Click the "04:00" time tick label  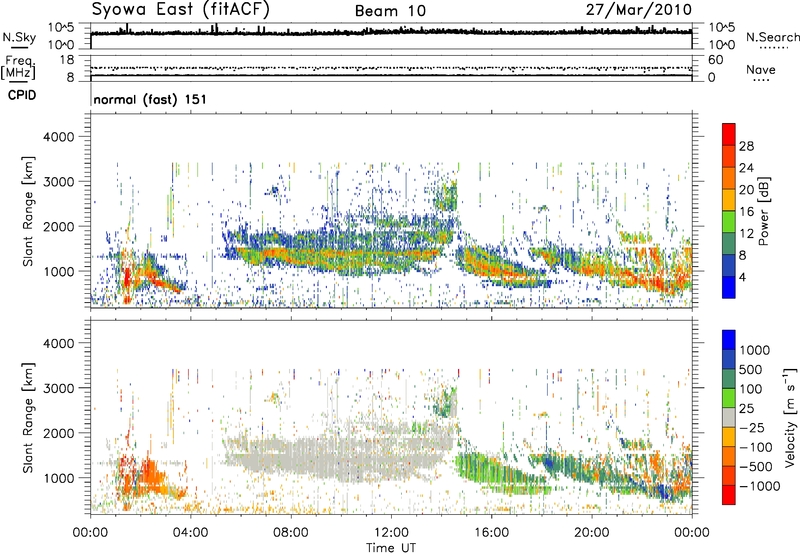191,533
